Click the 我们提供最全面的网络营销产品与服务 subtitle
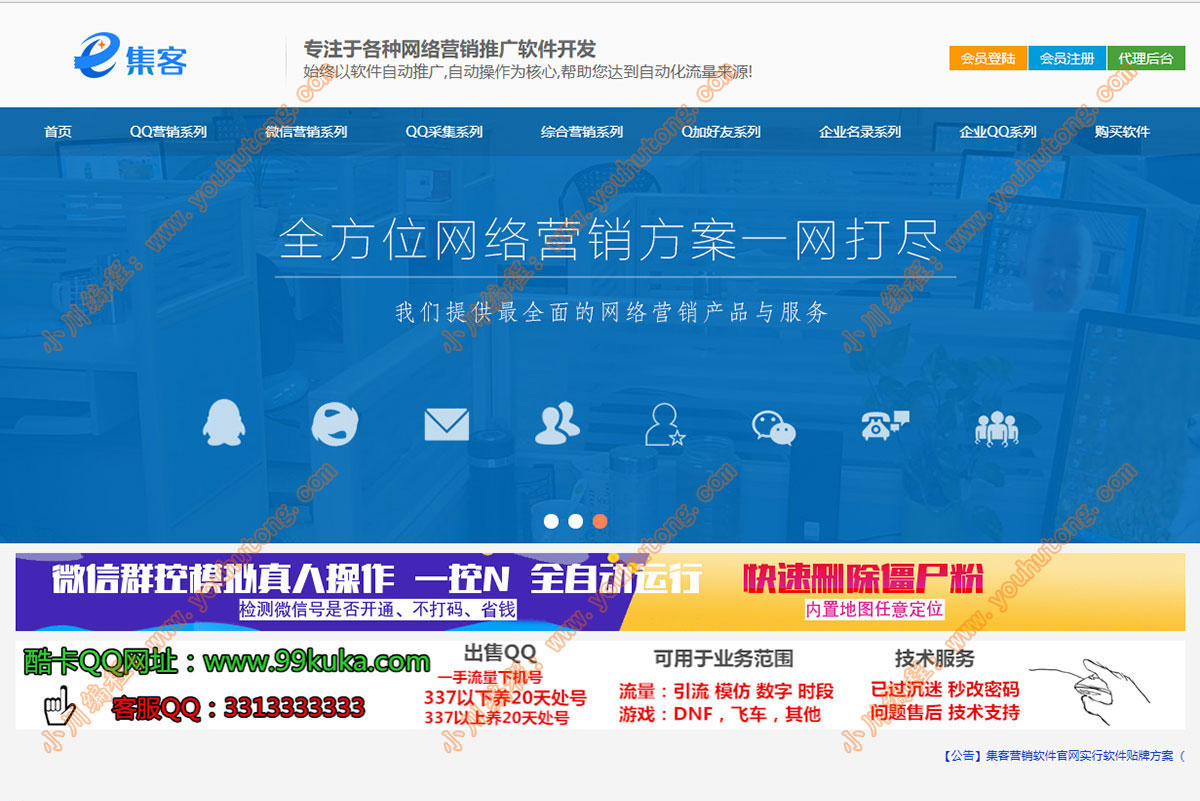Screen dimensions: 1200x801 point(612,312)
